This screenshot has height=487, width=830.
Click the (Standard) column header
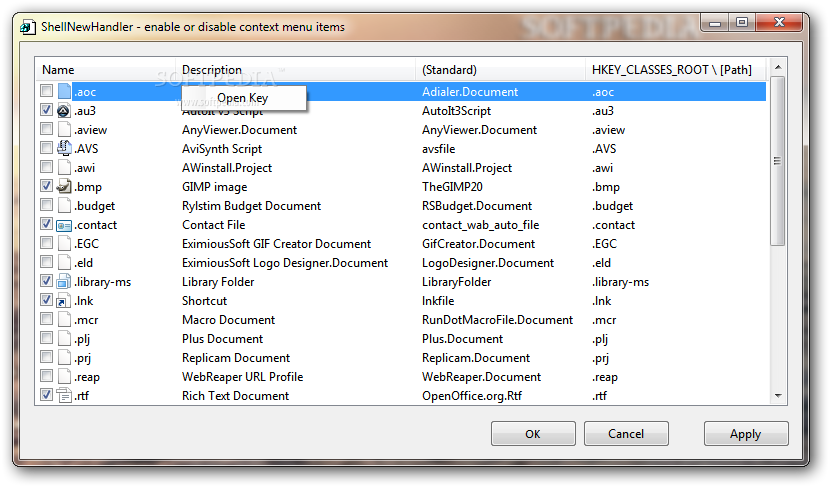tap(500, 70)
